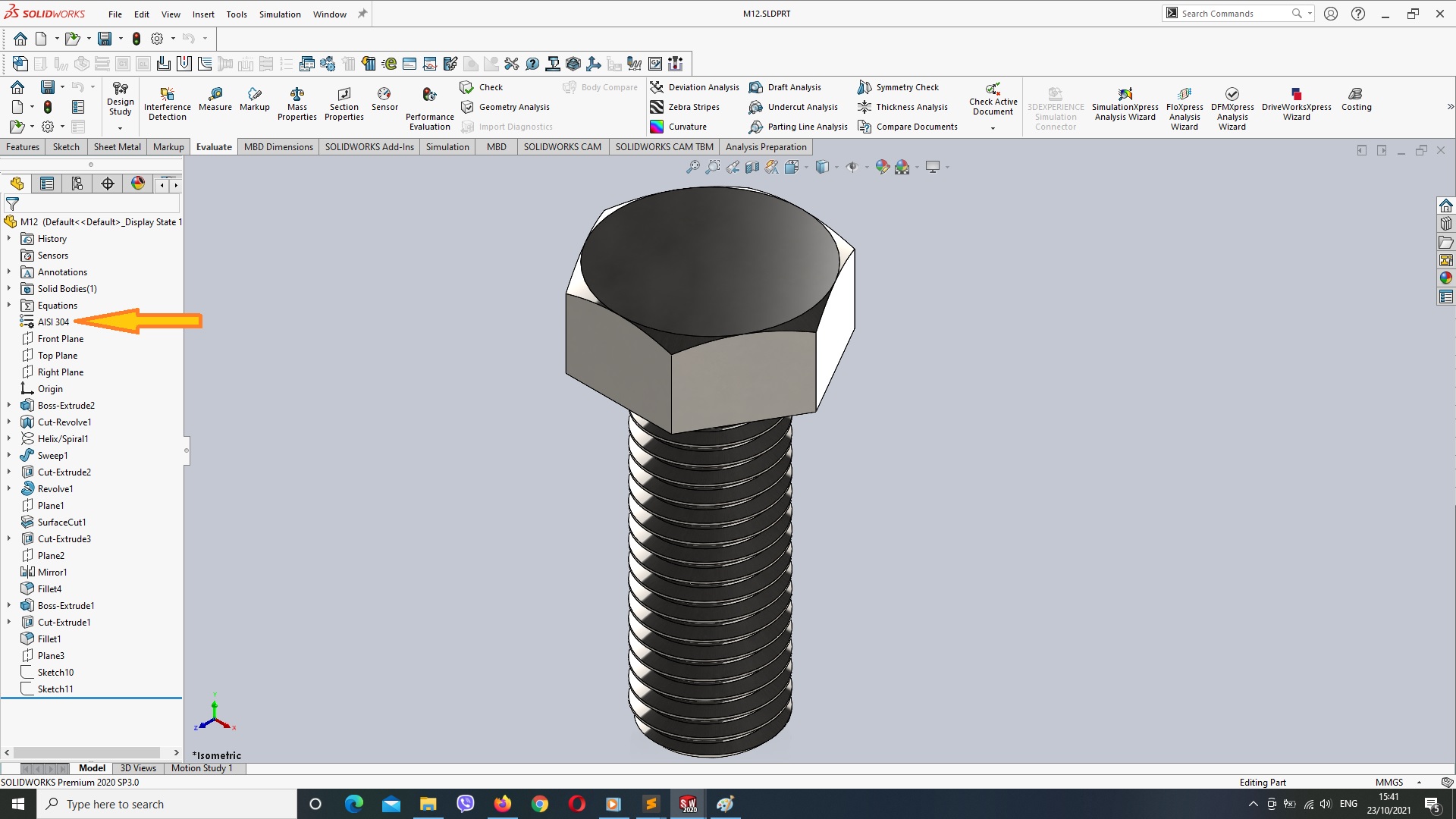1456x819 pixels.
Task: Open Compare Documents
Action: click(x=908, y=127)
